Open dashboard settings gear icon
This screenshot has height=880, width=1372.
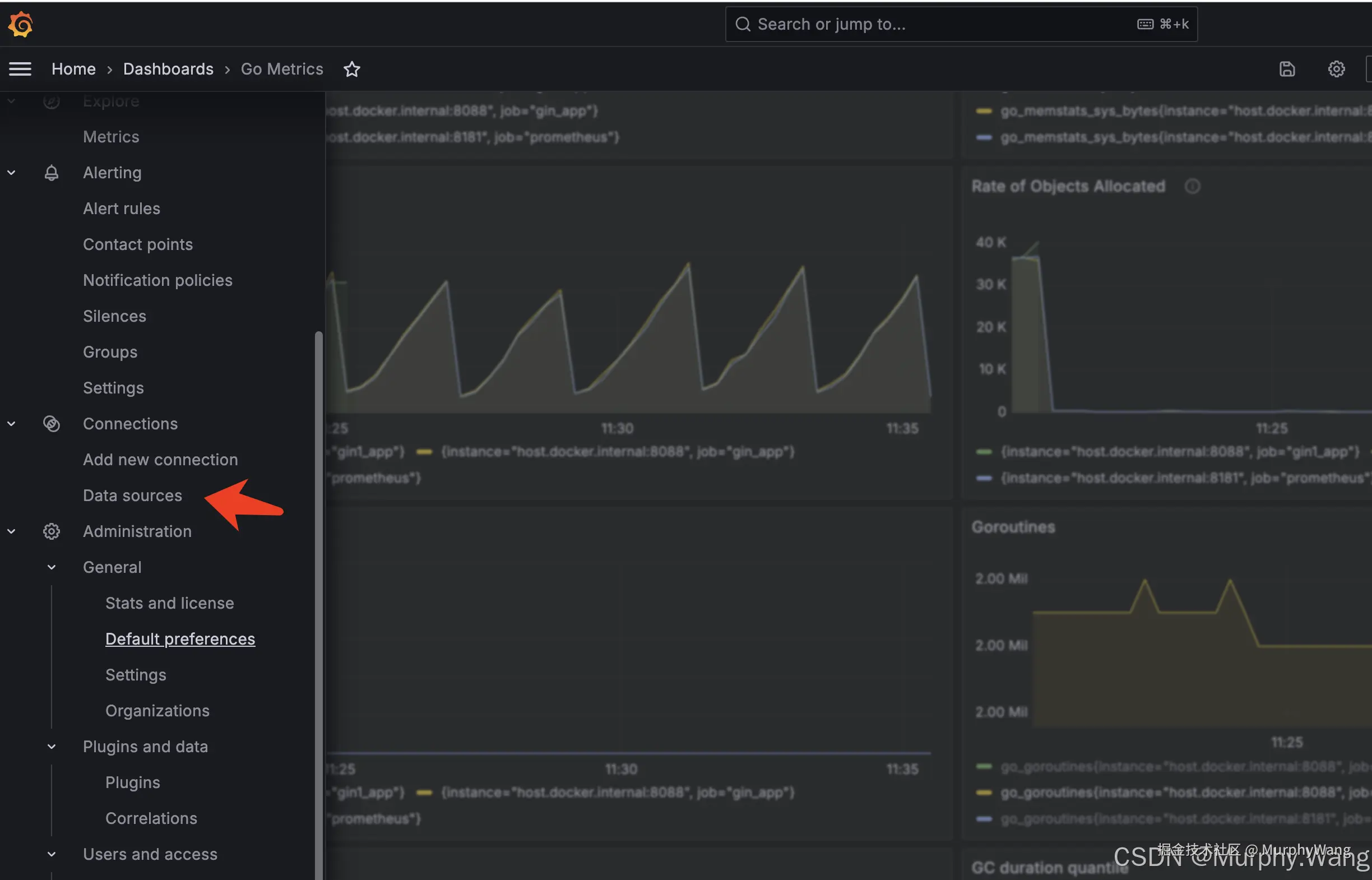1336,69
